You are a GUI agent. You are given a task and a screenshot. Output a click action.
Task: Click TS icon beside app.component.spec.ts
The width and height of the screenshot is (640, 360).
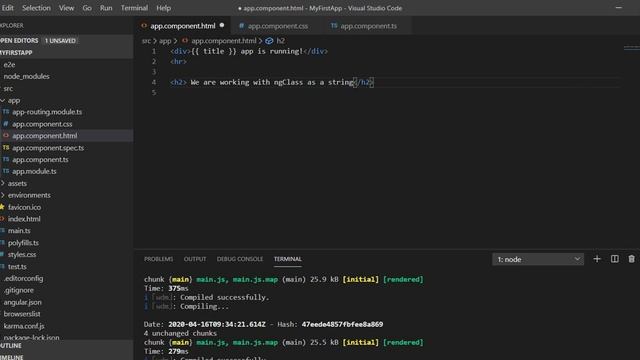point(6,147)
